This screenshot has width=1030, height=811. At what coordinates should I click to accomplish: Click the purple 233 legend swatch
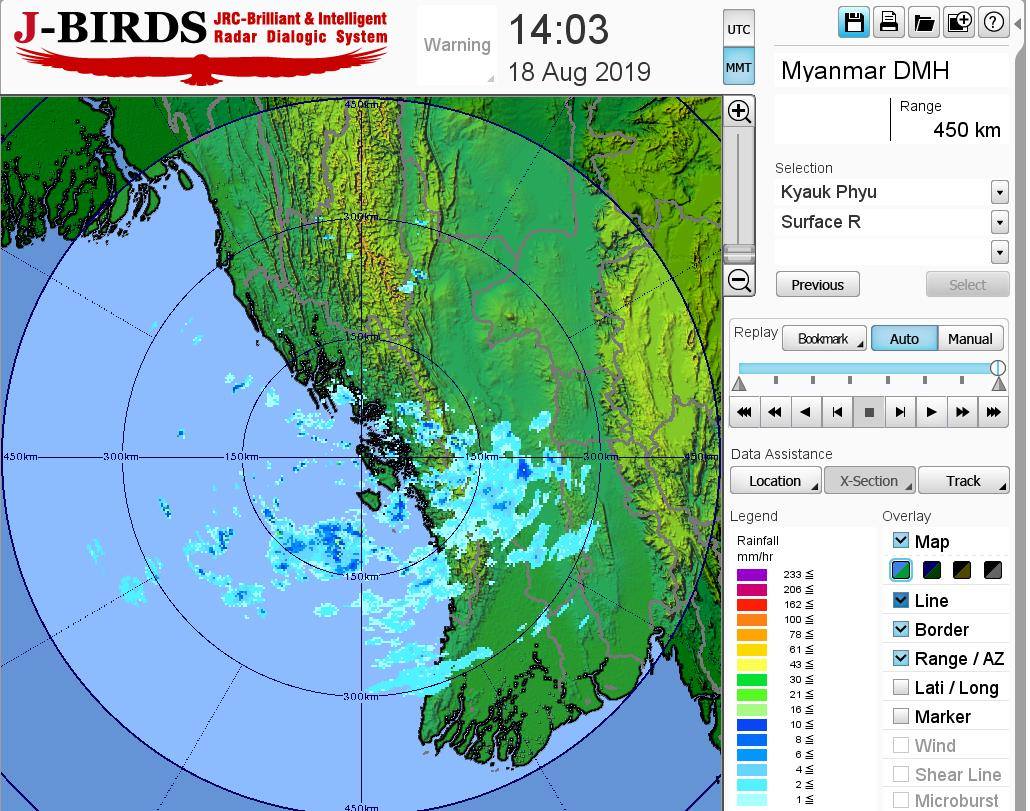752,575
